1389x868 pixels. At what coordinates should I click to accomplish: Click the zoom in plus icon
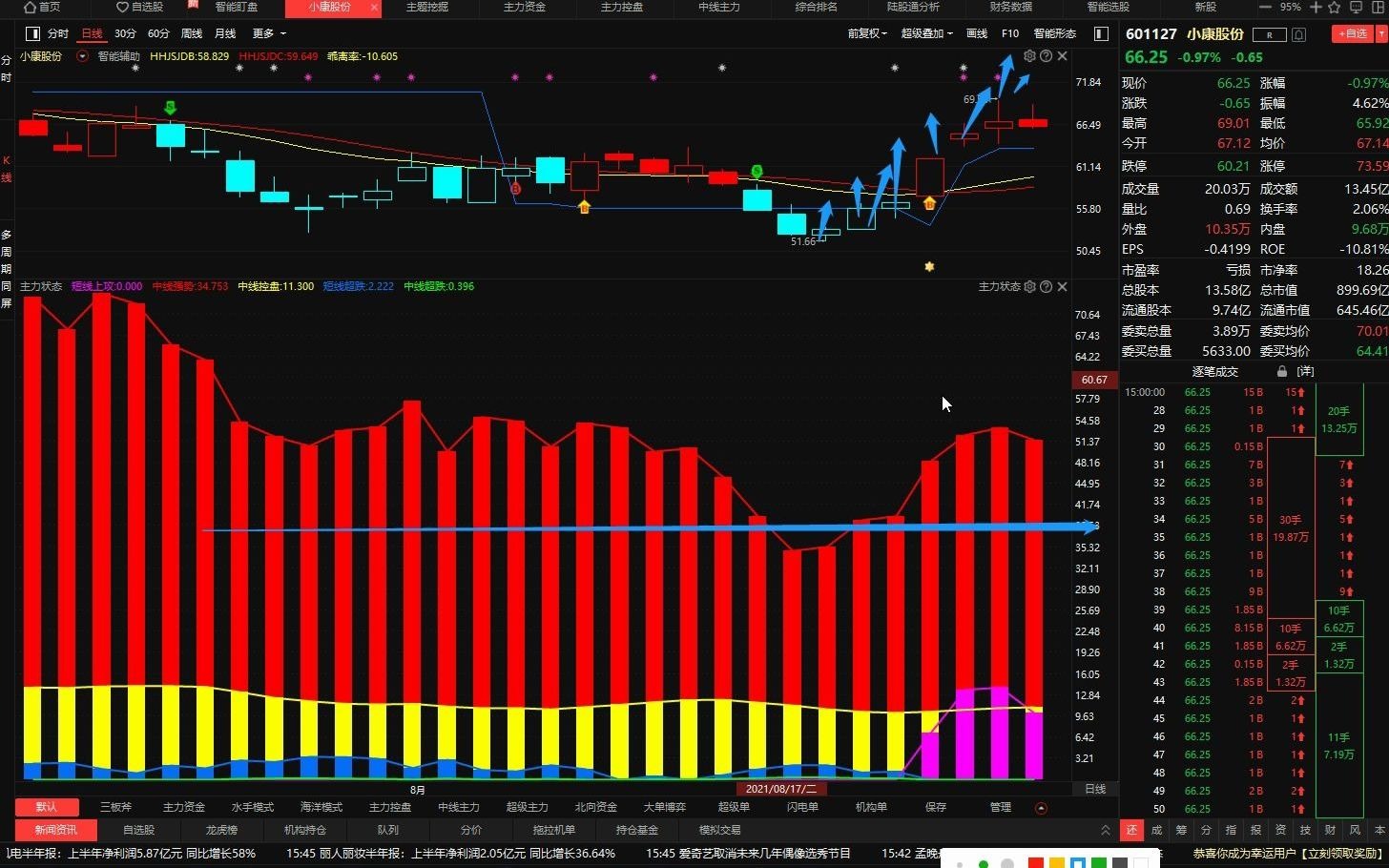pos(1316,7)
